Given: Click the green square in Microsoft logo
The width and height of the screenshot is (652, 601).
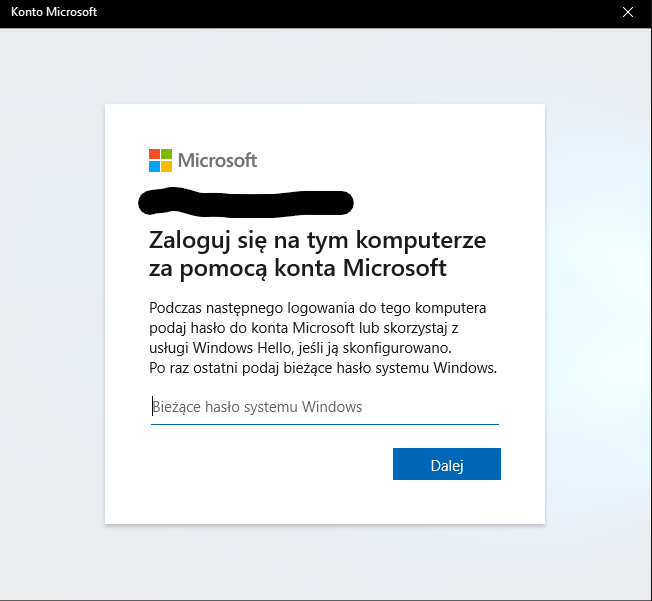Looking at the screenshot, I should [167, 154].
